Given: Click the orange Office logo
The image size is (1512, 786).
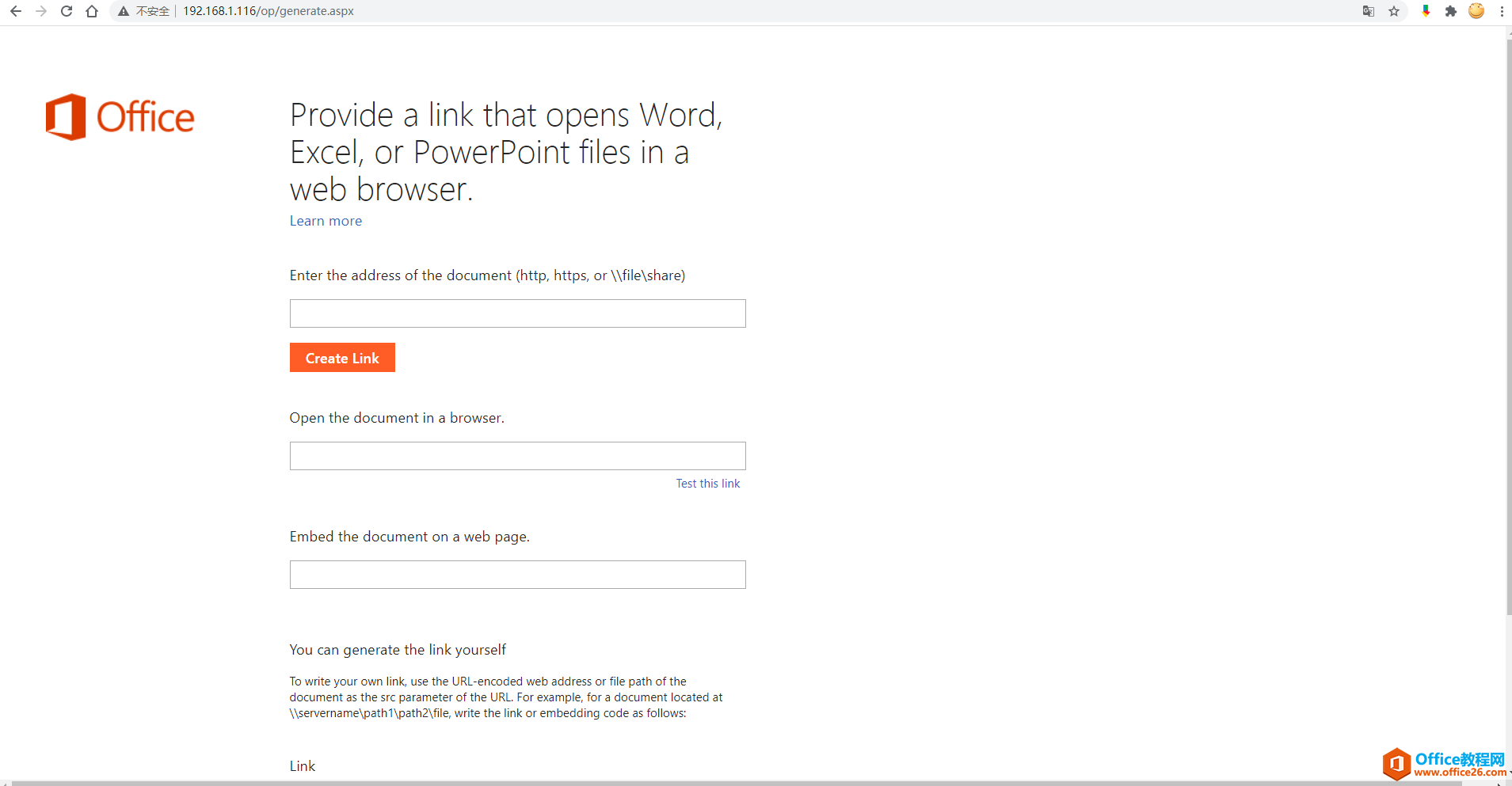Looking at the screenshot, I should pos(120,117).
